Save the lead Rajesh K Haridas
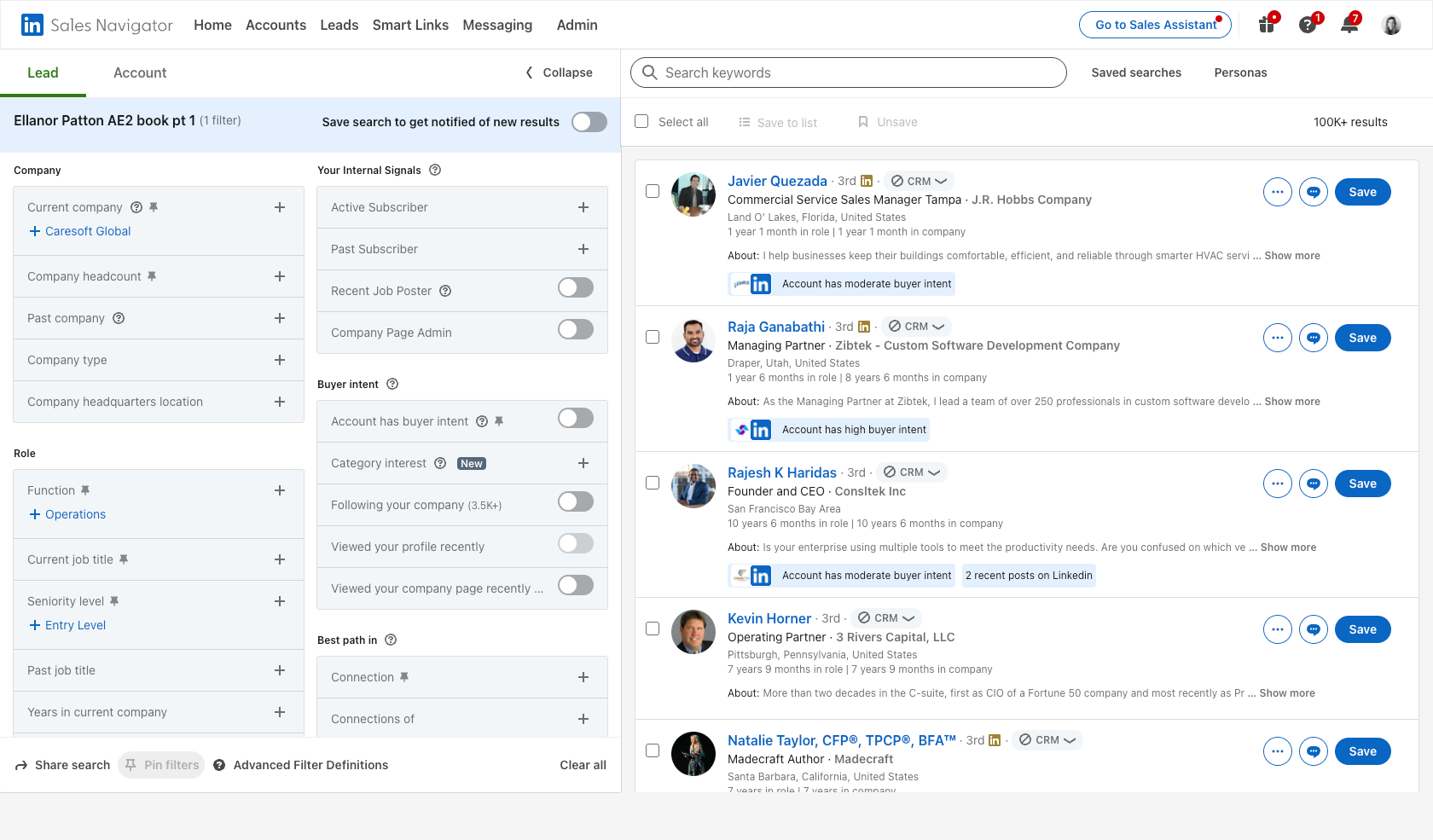This screenshot has height=840, width=1433. tap(1363, 484)
